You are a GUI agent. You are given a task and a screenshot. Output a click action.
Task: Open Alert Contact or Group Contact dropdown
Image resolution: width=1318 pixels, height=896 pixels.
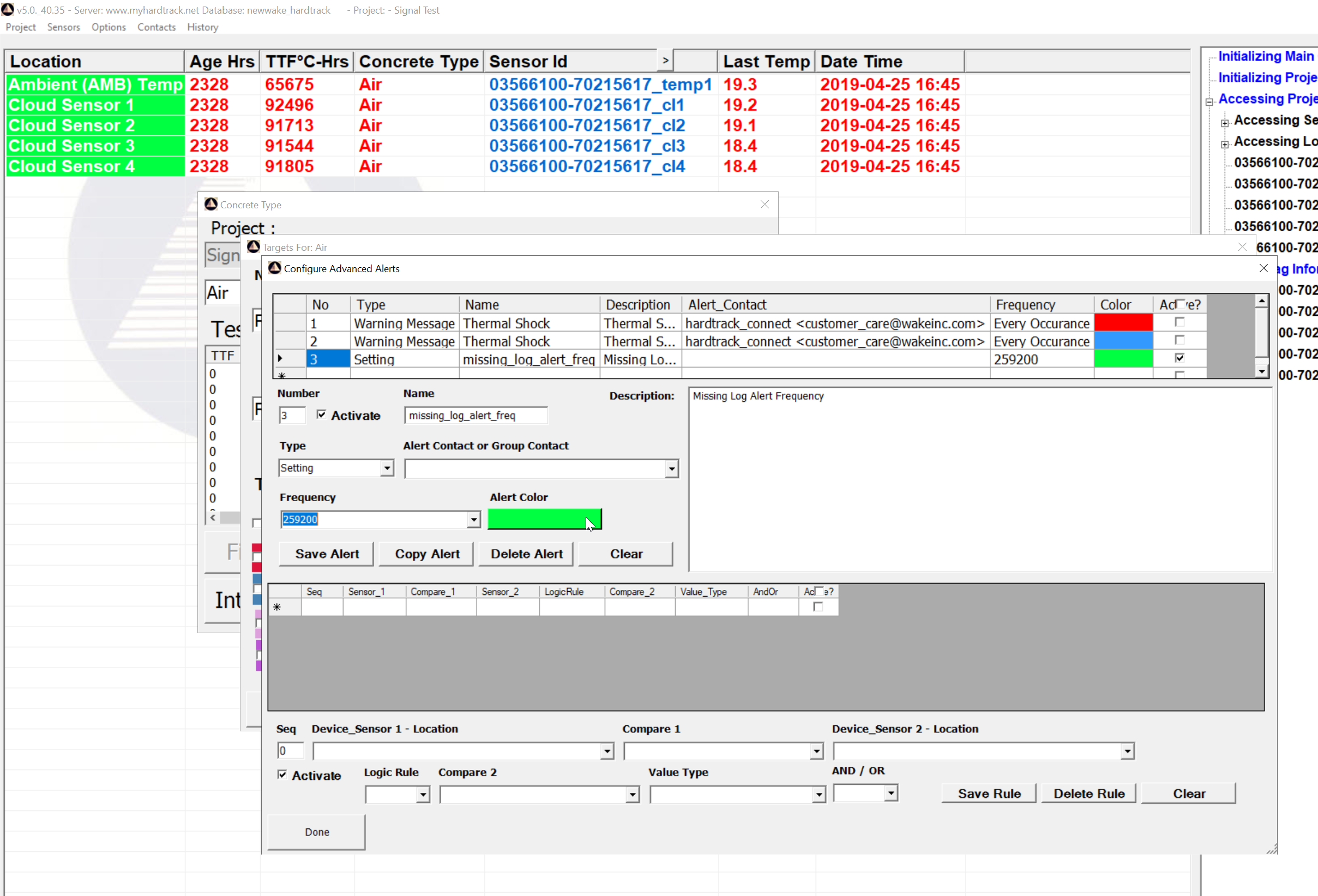[671, 469]
